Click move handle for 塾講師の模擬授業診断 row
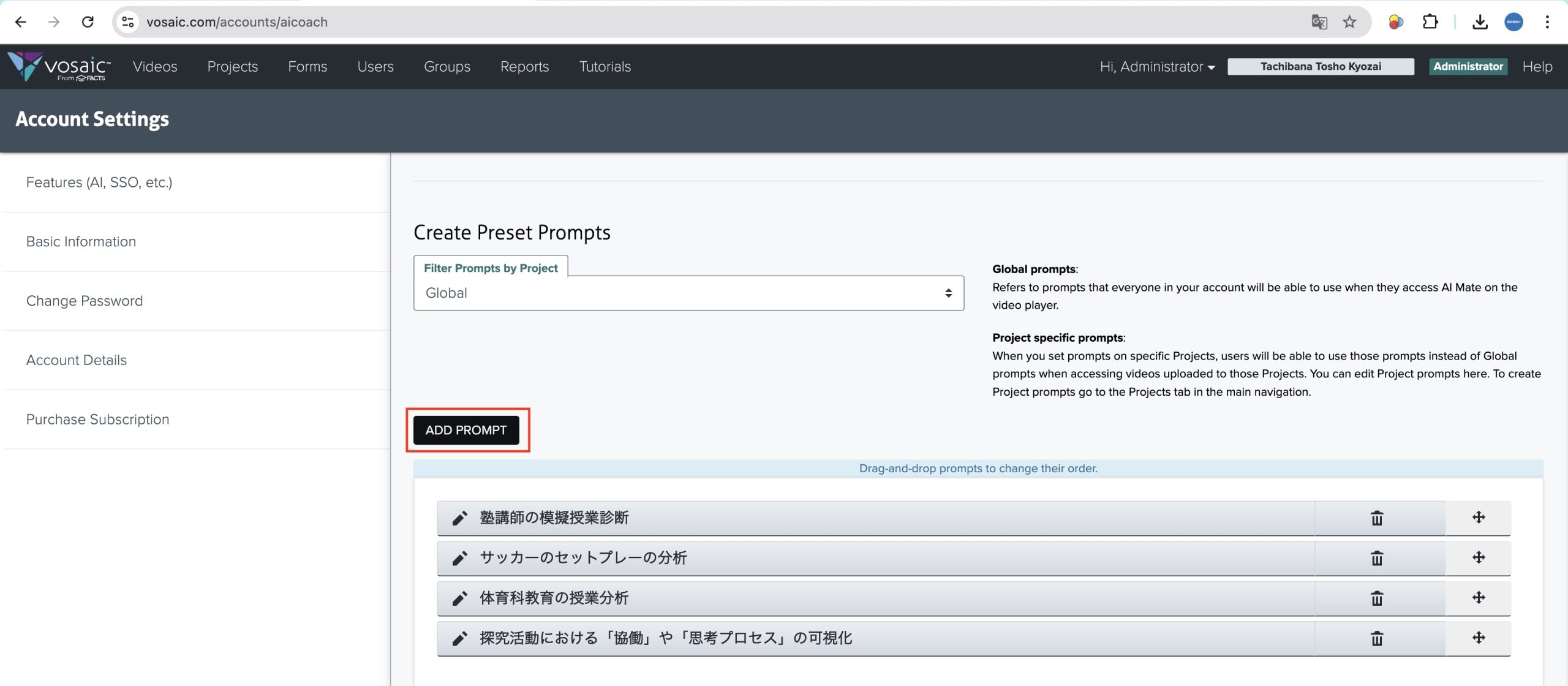The width and height of the screenshot is (1568, 686). tap(1478, 518)
